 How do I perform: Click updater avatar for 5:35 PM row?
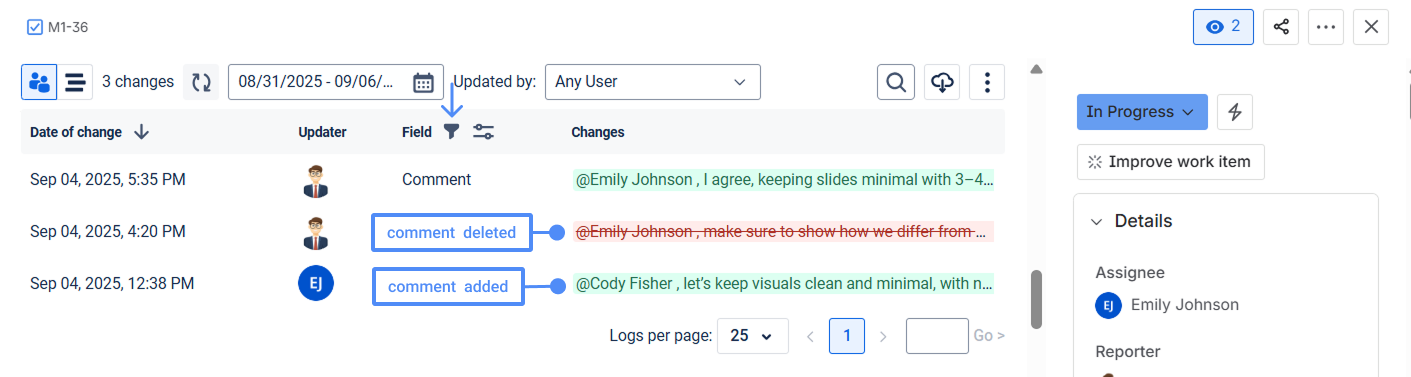(x=316, y=180)
